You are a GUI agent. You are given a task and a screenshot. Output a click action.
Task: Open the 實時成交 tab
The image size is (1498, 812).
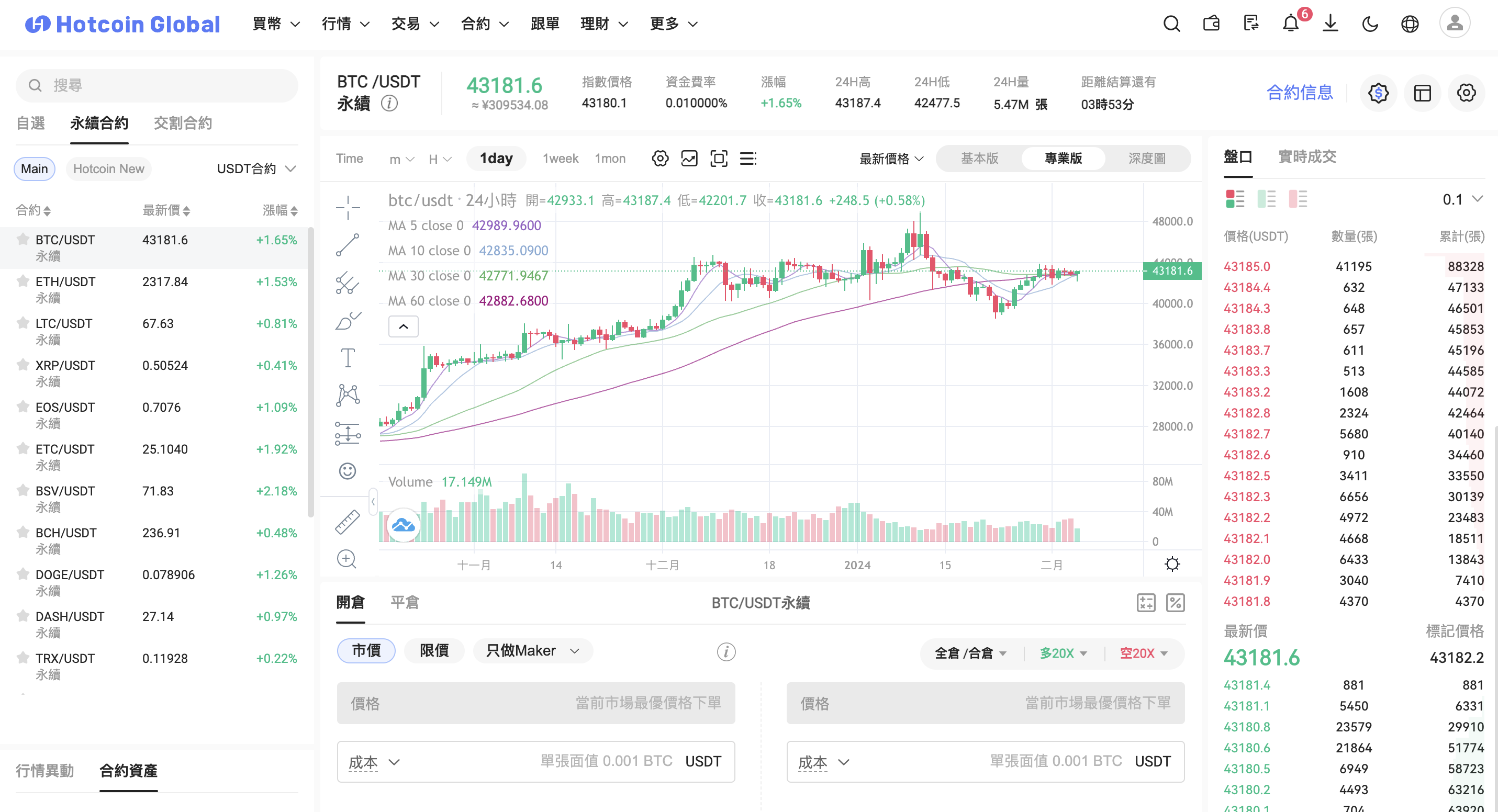click(x=1307, y=156)
